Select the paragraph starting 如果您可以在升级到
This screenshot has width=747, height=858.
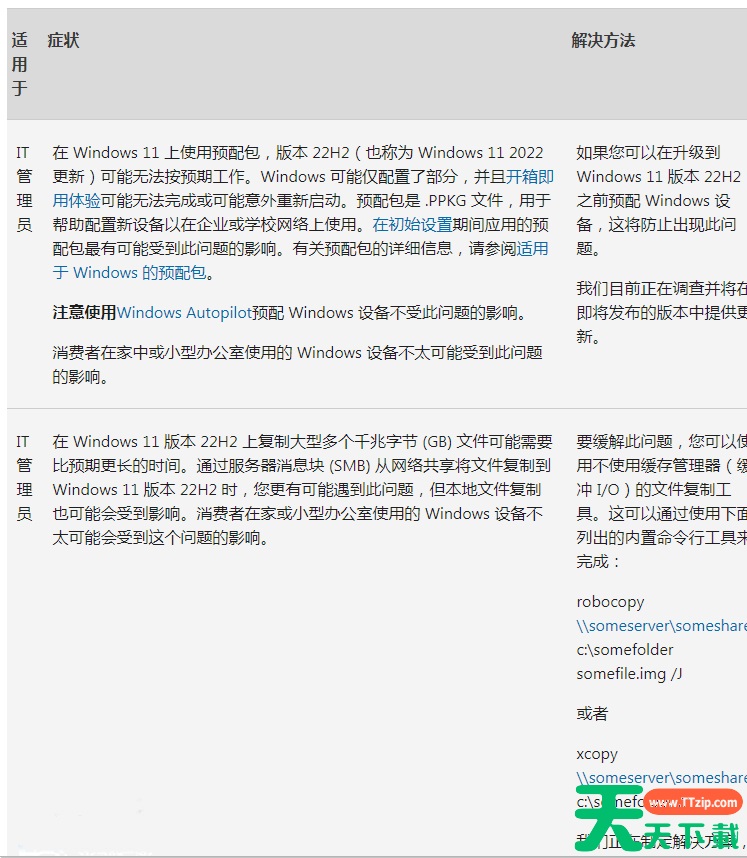pos(659,200)
